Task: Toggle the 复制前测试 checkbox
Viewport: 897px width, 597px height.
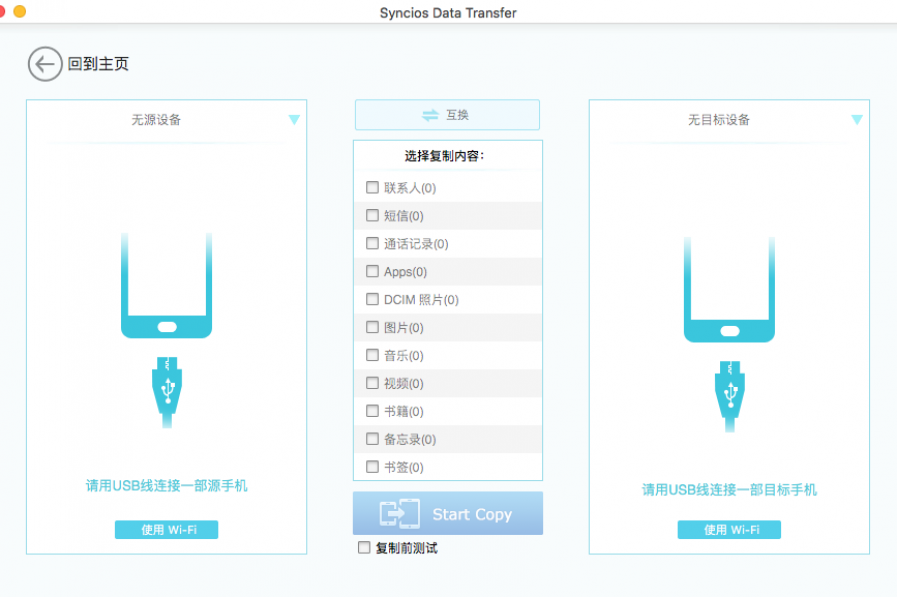Action: tap(364, 548)
